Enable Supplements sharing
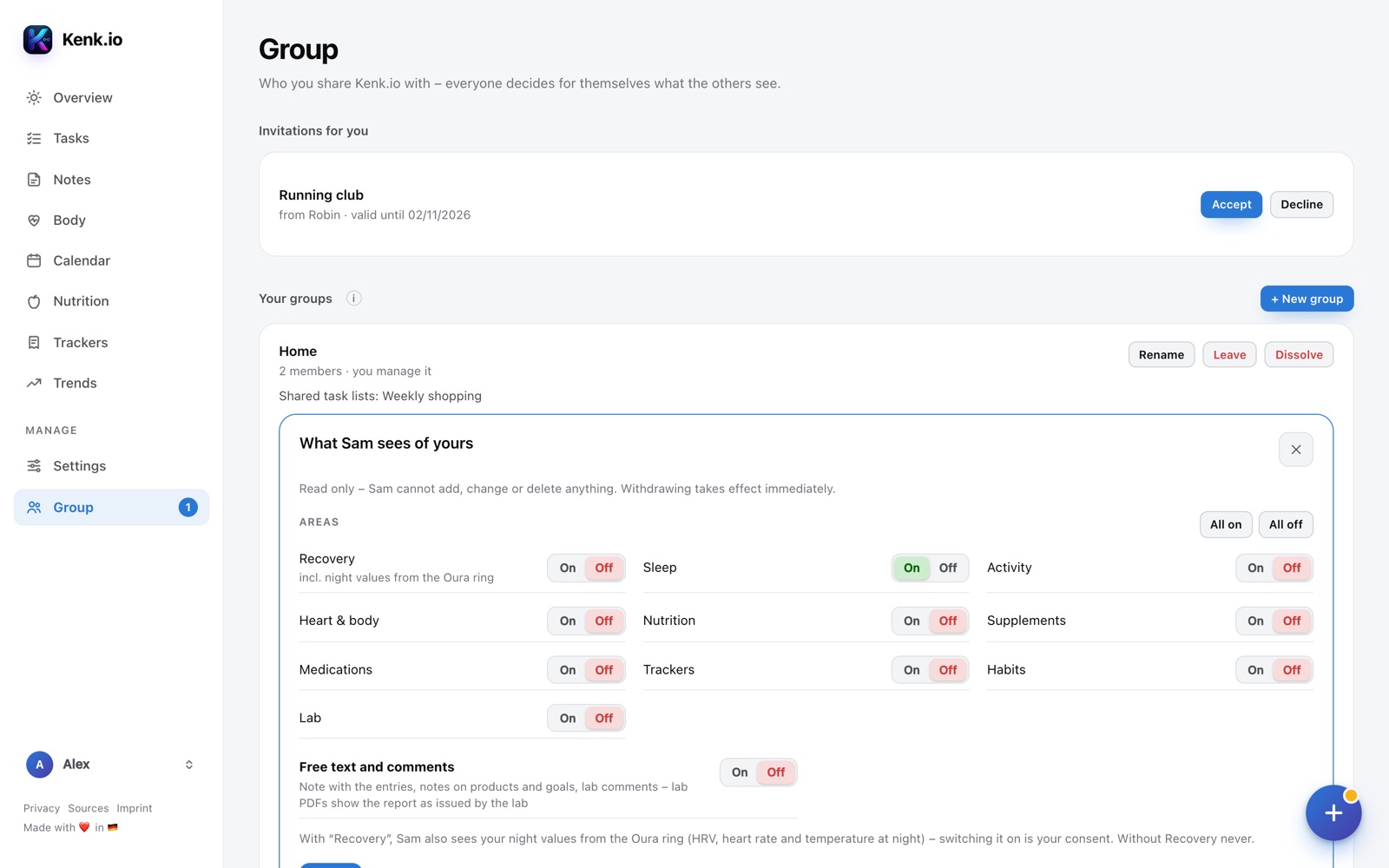Image resolution: width=1389 pixels, height=868 pixels. [1255, 621]
